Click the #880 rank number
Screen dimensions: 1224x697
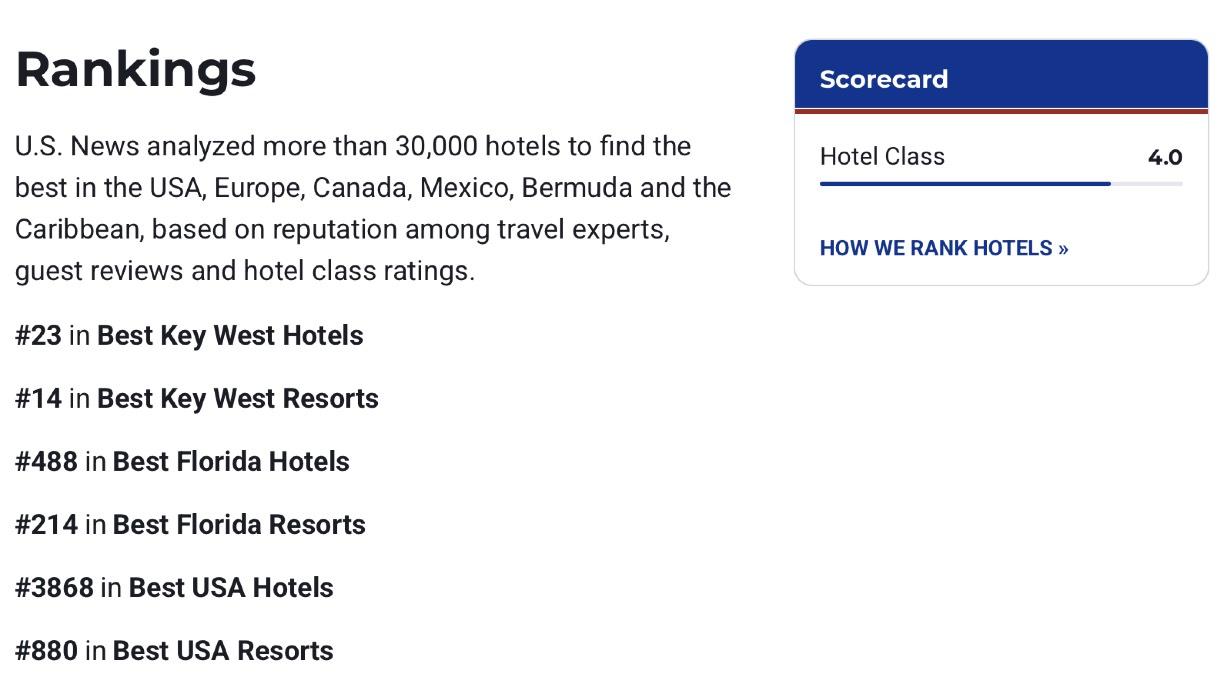click(x=46, y=651)
